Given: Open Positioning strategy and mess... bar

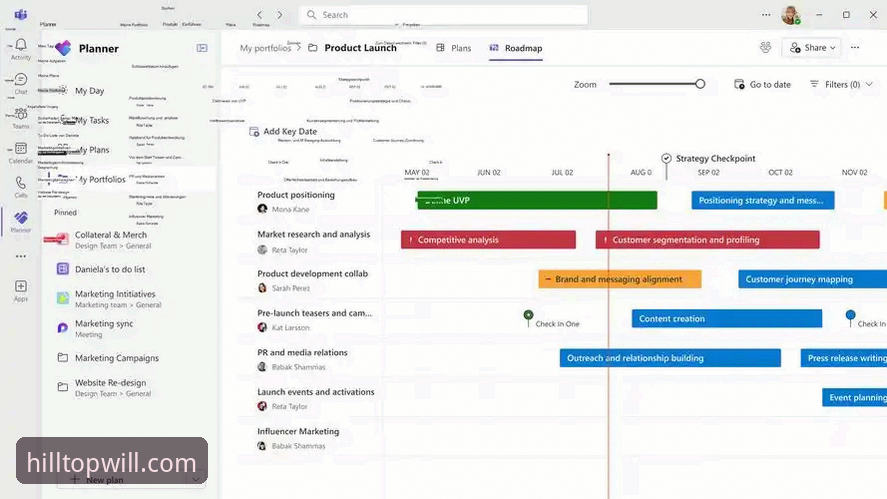Looking at the screenshot, I should click(763, 200).
